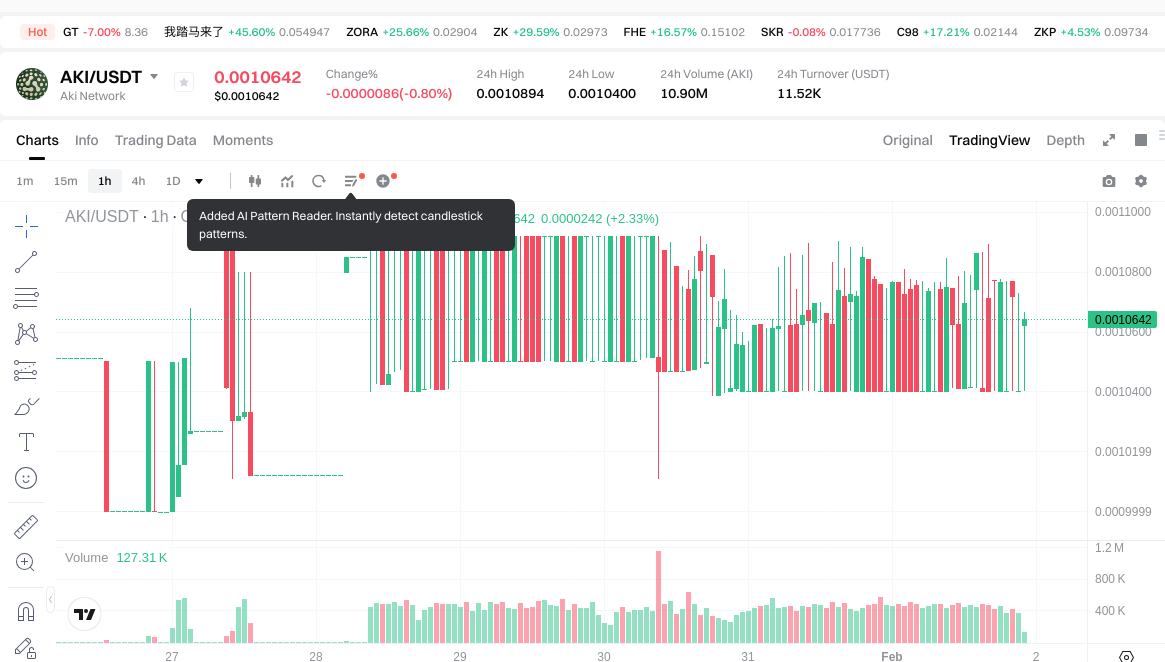Select the crosshair cursor tool
The width and height of the screenshot is (1165, 662).
[26, 225]
